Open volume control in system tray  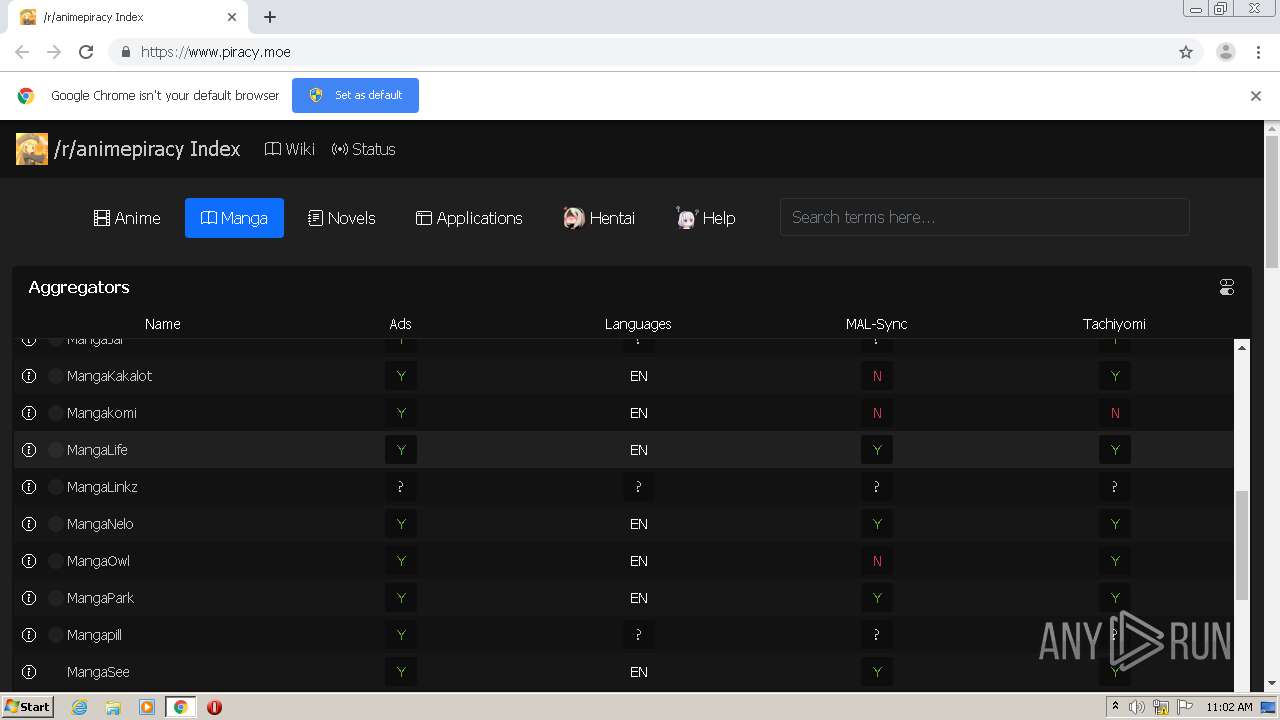click(x=1137, y=707)
